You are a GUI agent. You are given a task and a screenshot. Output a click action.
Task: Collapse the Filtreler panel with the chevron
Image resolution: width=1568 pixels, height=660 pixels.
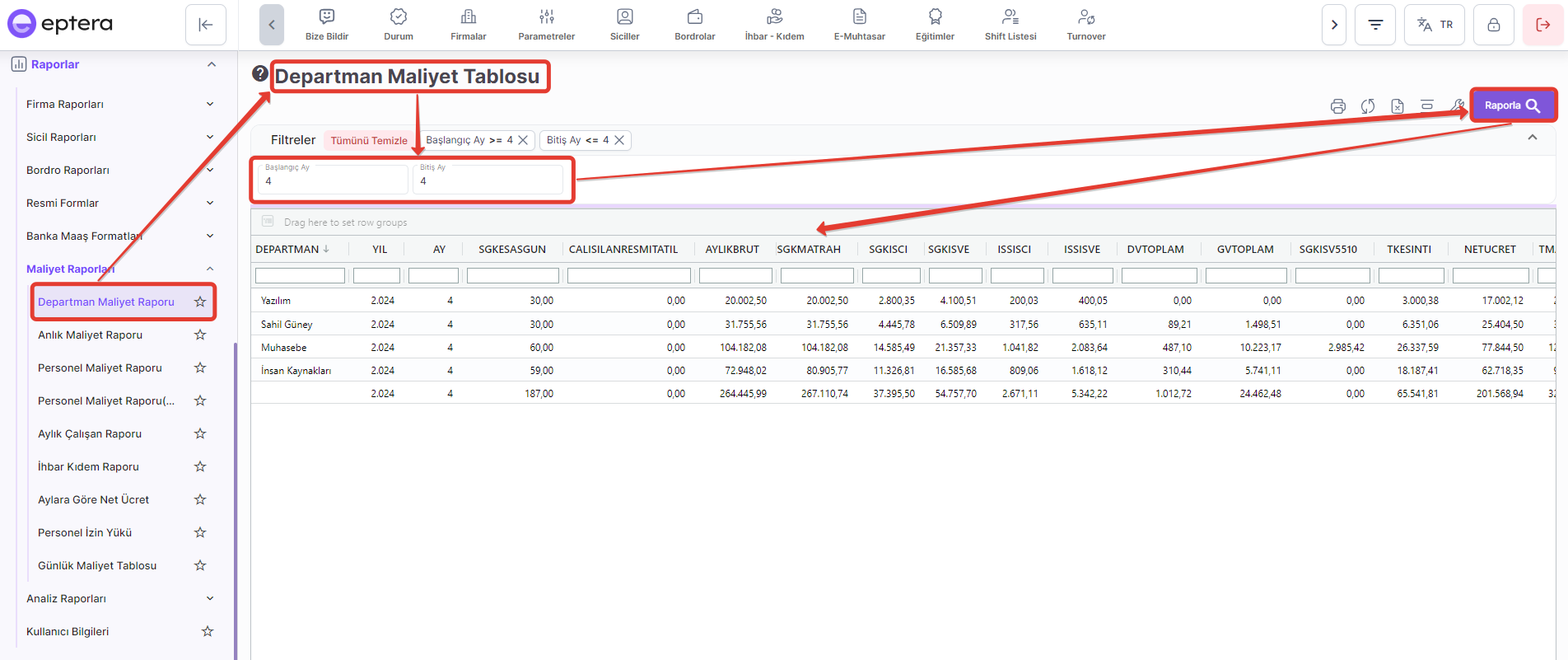pos(1532,138)
